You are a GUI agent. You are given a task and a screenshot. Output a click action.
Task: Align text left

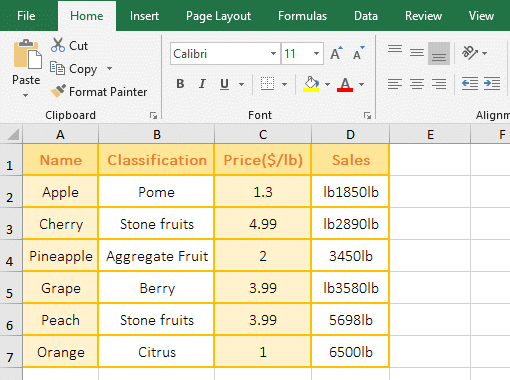395,84
